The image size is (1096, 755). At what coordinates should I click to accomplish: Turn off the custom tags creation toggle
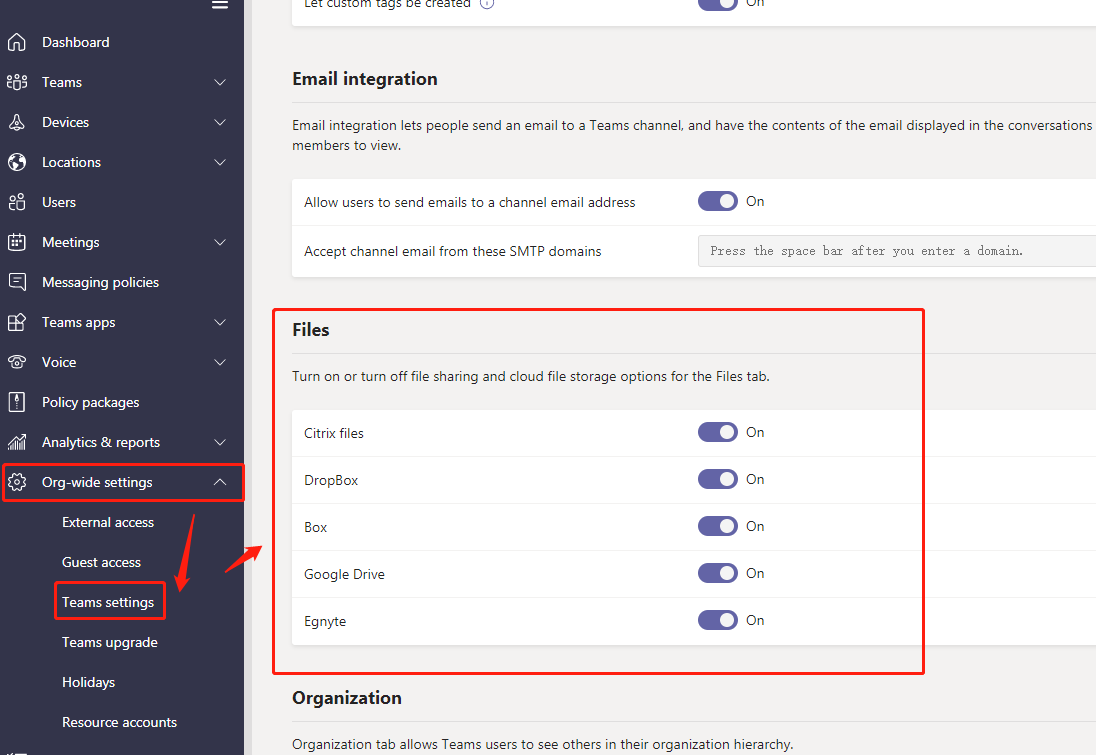[718, 3]
